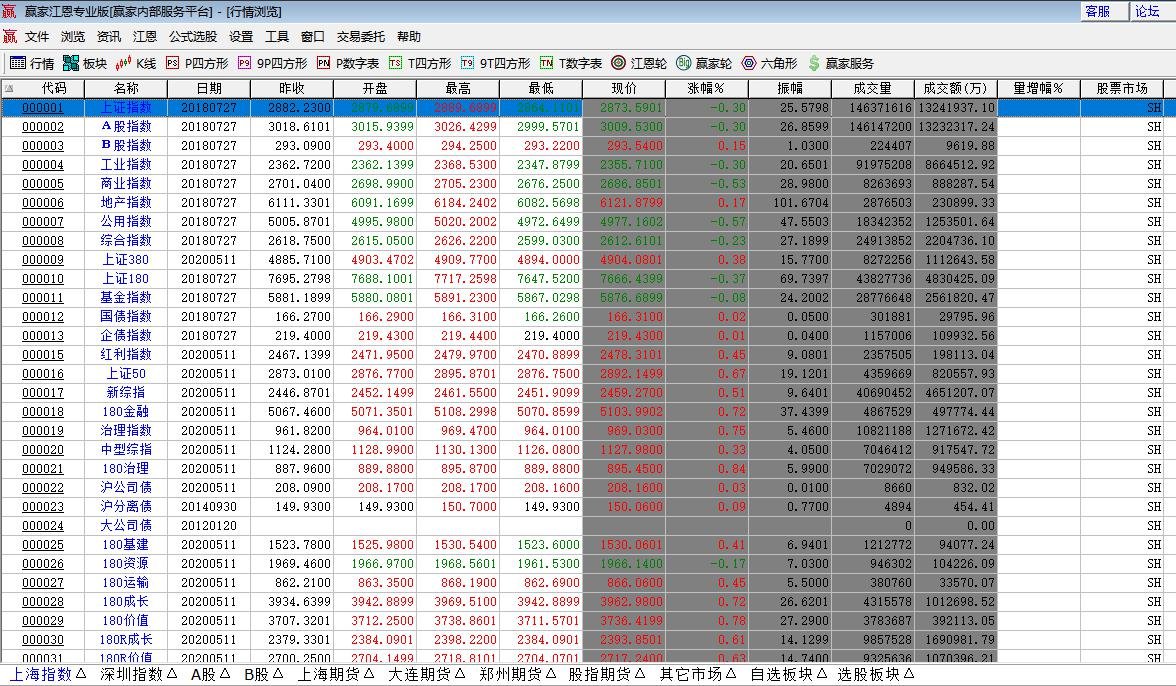Open stock code 000009 link
The height and width of the screenshot is (686, 1176).
click(43, 260)
